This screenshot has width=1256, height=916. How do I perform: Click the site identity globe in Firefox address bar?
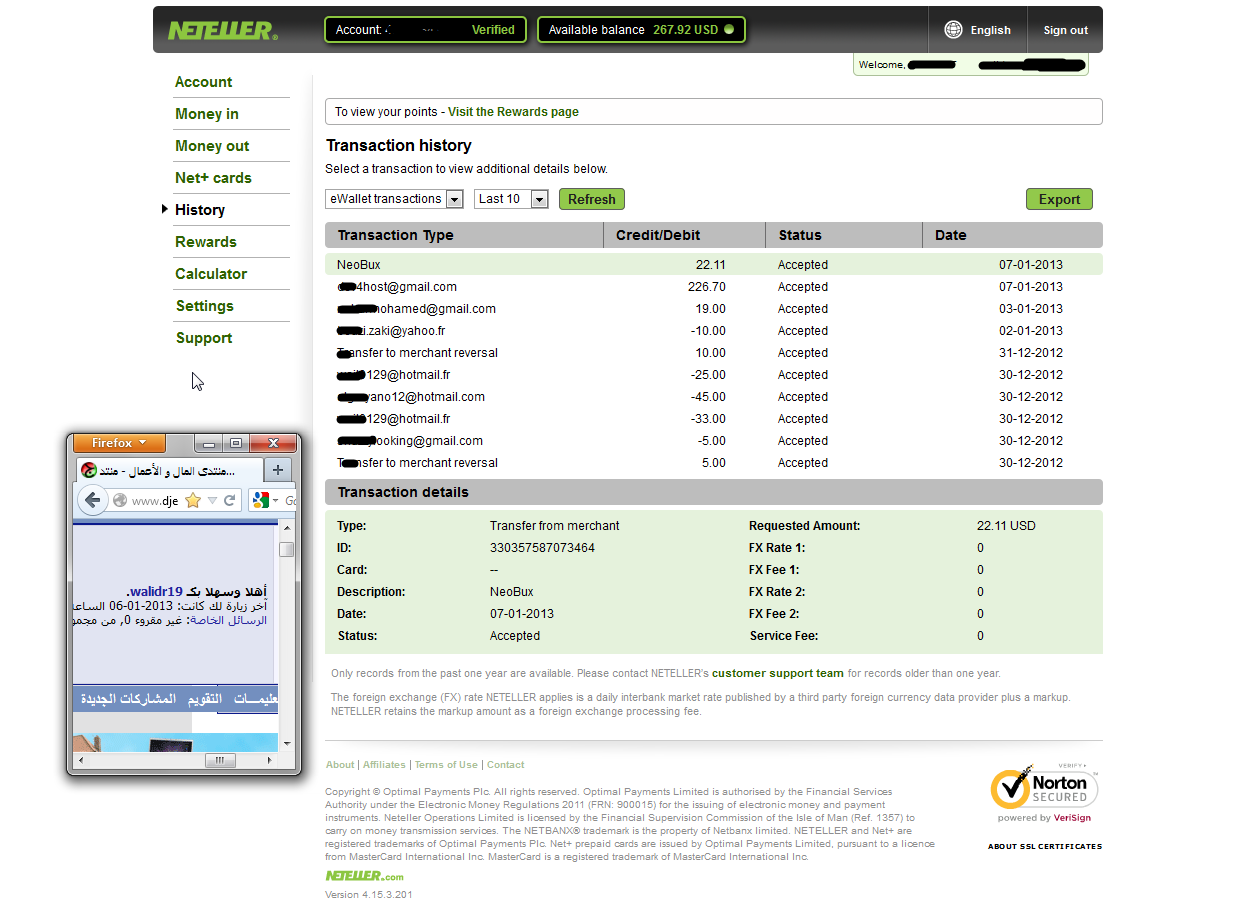(120, 500)
